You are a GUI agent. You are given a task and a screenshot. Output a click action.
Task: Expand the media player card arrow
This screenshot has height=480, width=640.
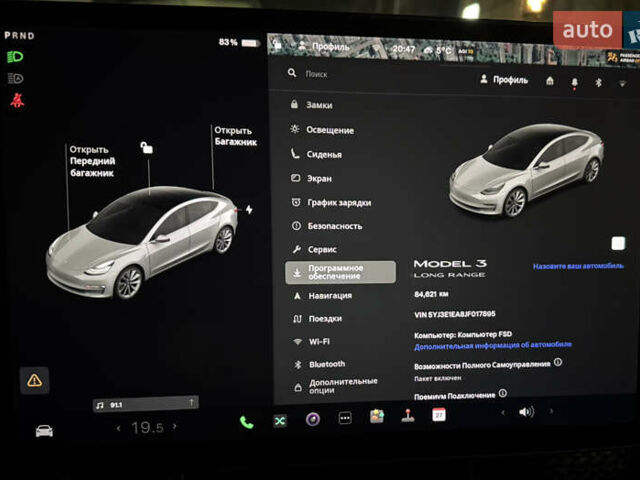[x=192, y=403]
